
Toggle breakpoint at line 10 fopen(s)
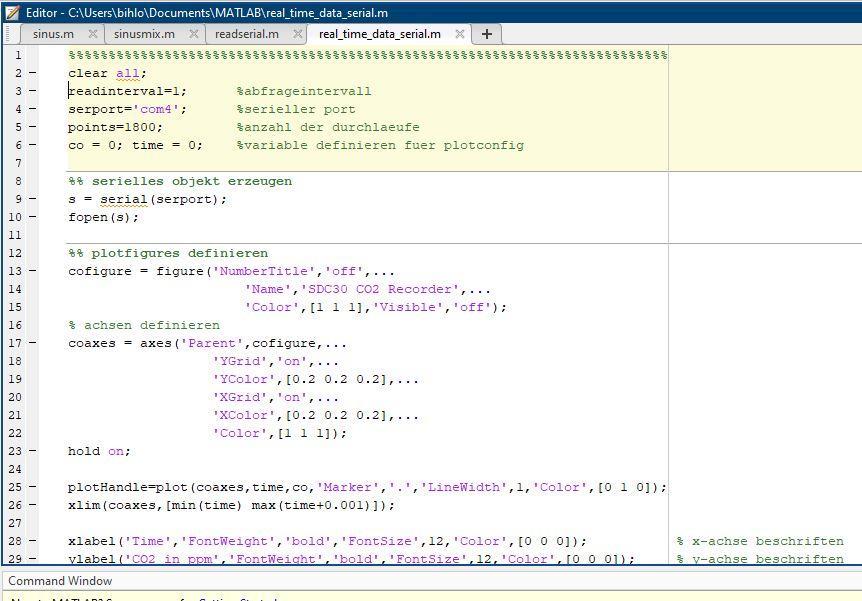tap(32, 217)
